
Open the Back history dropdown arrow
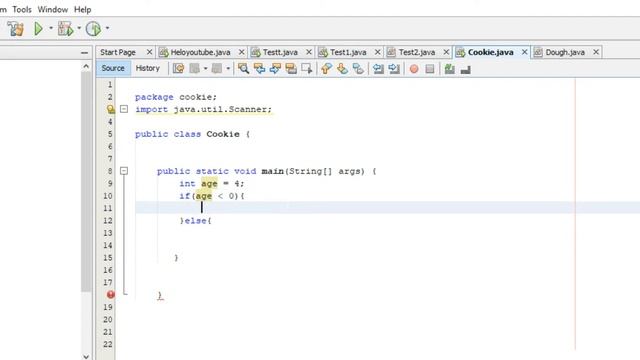pos(205,69)
